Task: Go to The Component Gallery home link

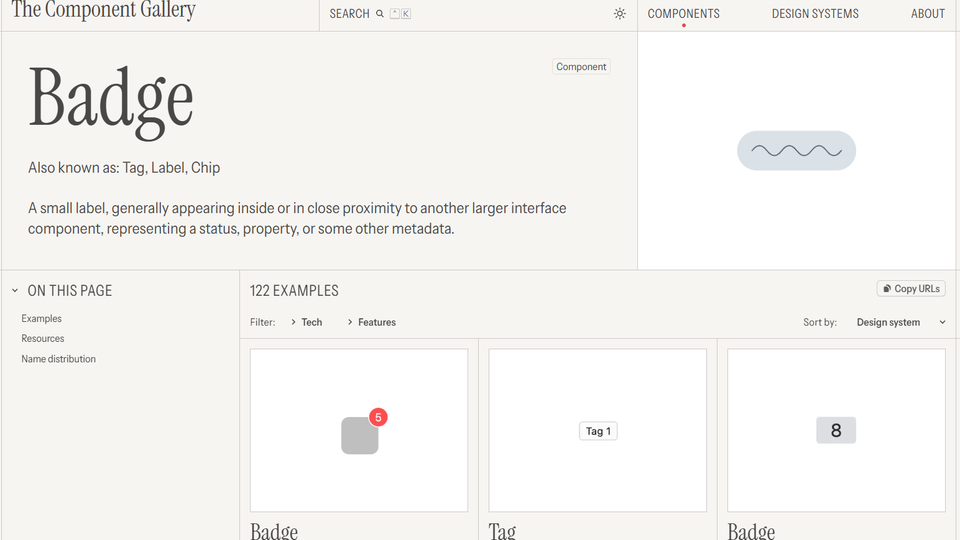Action: 103,12
